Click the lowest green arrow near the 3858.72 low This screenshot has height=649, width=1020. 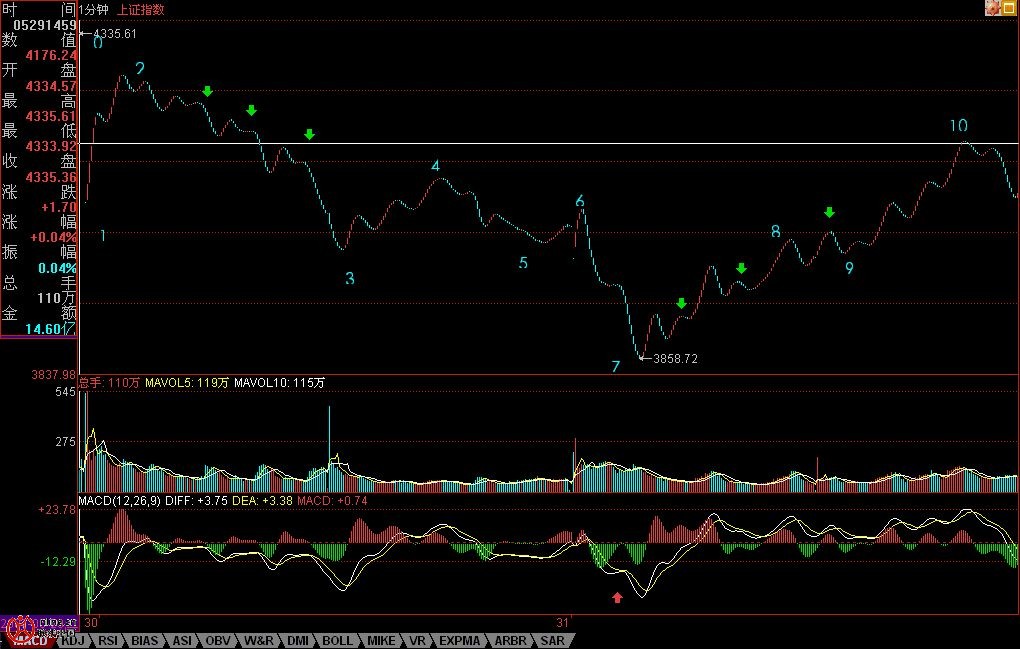point(681,304)
